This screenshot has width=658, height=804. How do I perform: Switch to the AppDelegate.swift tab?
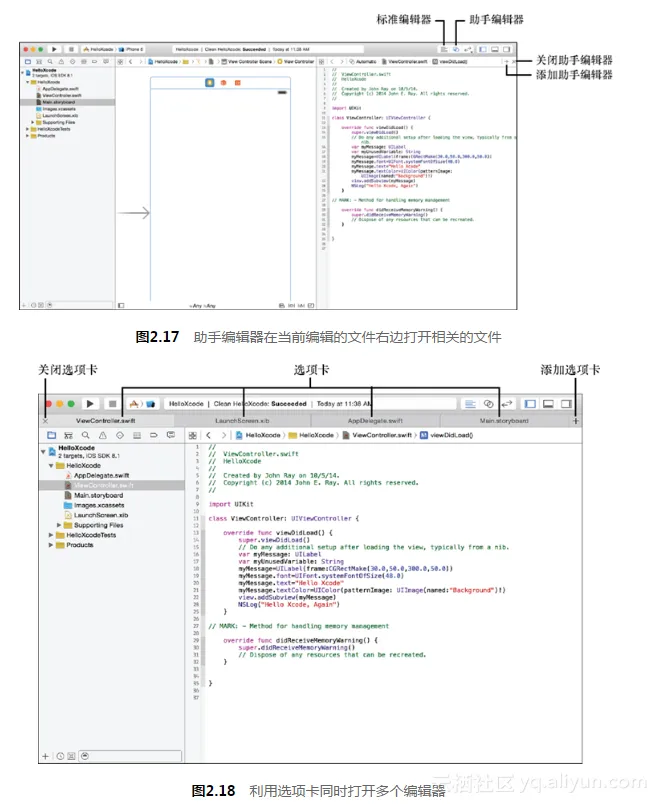(x=375, y=421)
